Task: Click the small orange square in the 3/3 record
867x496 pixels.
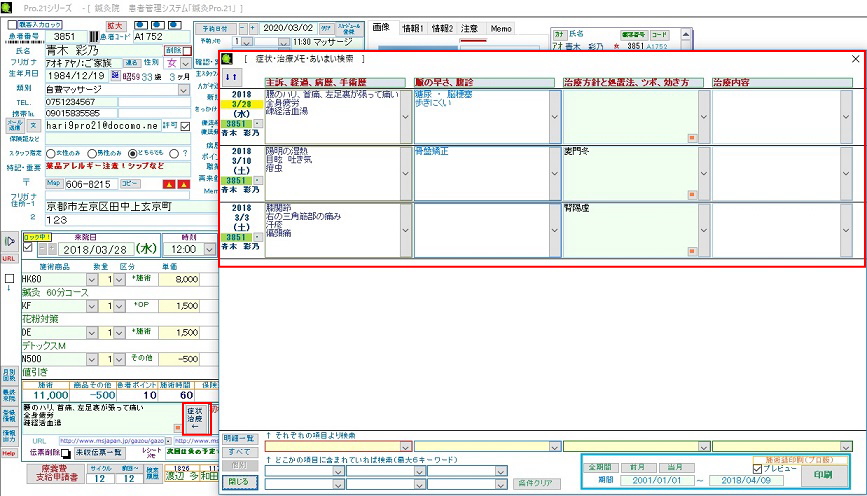Action: pyautogui.click(x=692, y=252)
